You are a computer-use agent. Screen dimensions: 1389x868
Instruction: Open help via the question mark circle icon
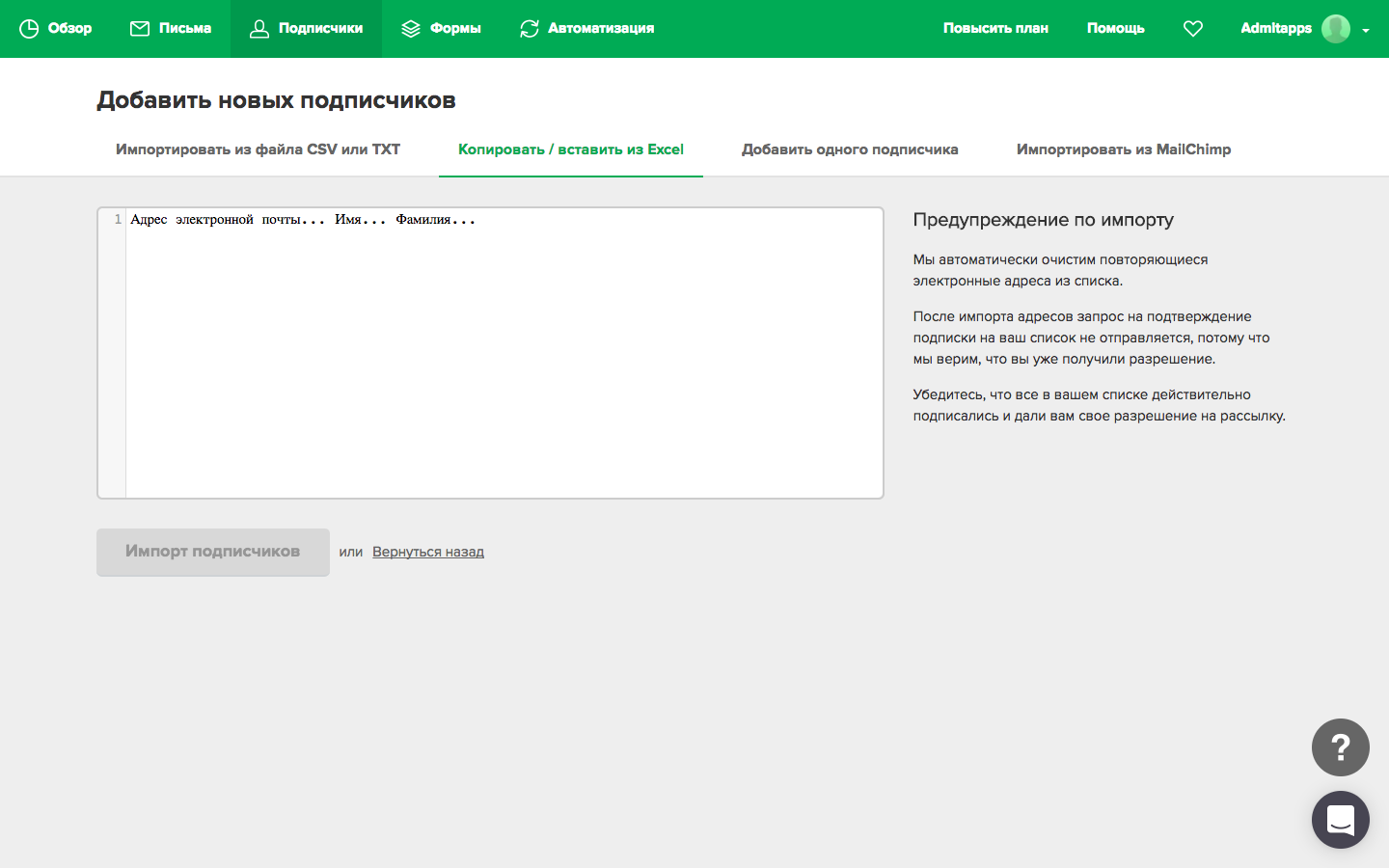[1340, 747]
